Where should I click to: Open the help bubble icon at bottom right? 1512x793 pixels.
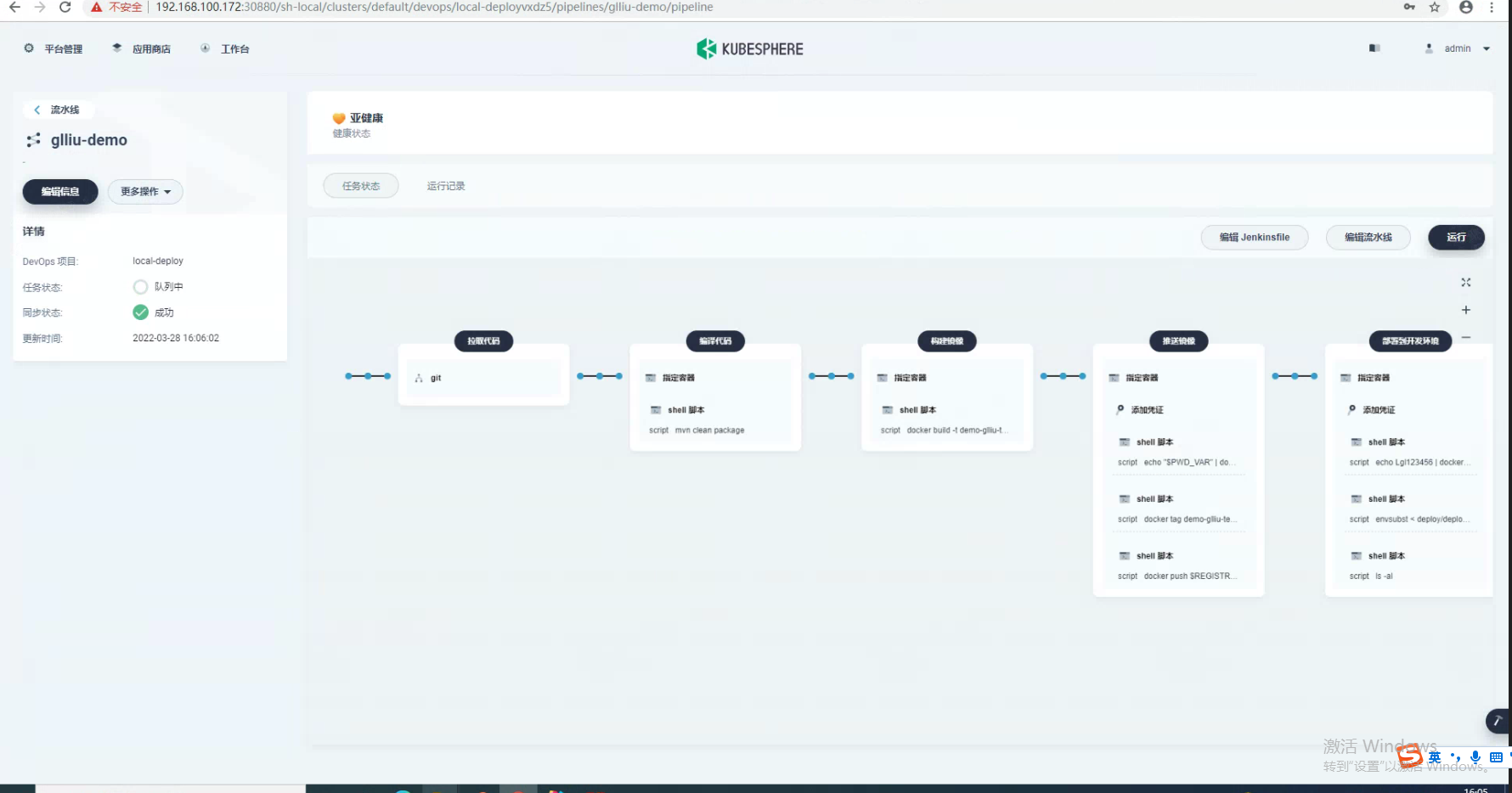[1497, 721]
